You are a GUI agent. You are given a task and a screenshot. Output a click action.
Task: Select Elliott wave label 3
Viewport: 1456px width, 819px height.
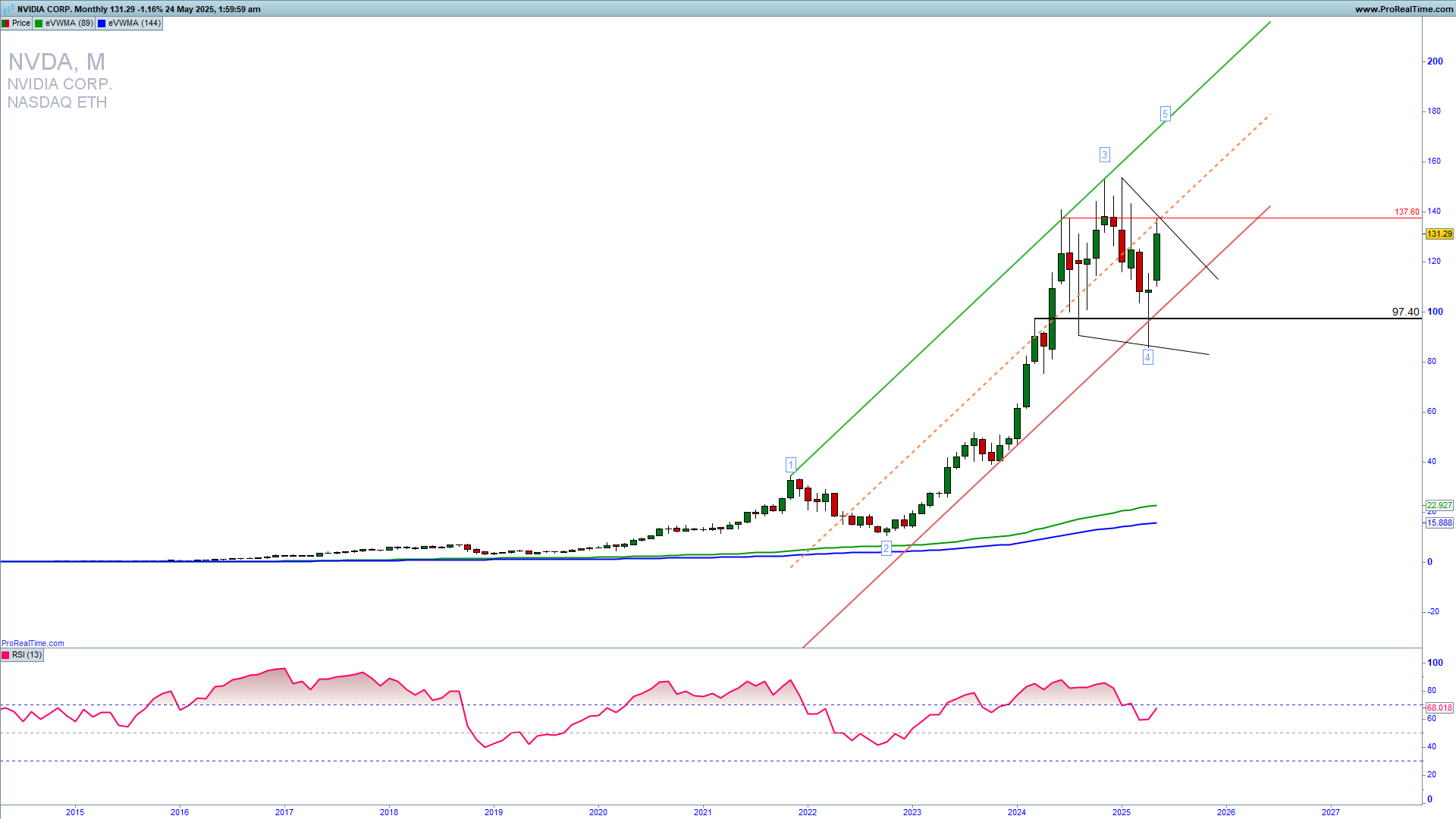(1105, 155)
